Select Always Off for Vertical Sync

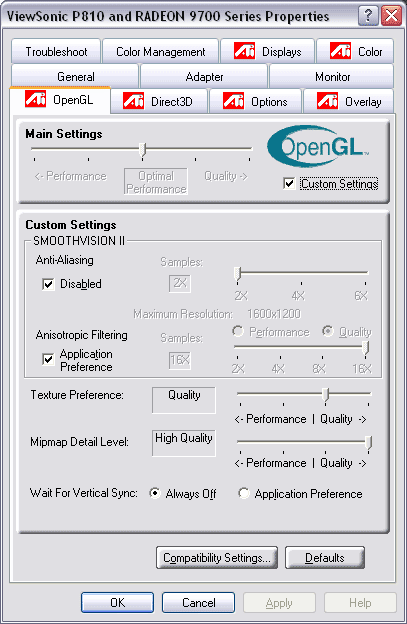[155, 493]
